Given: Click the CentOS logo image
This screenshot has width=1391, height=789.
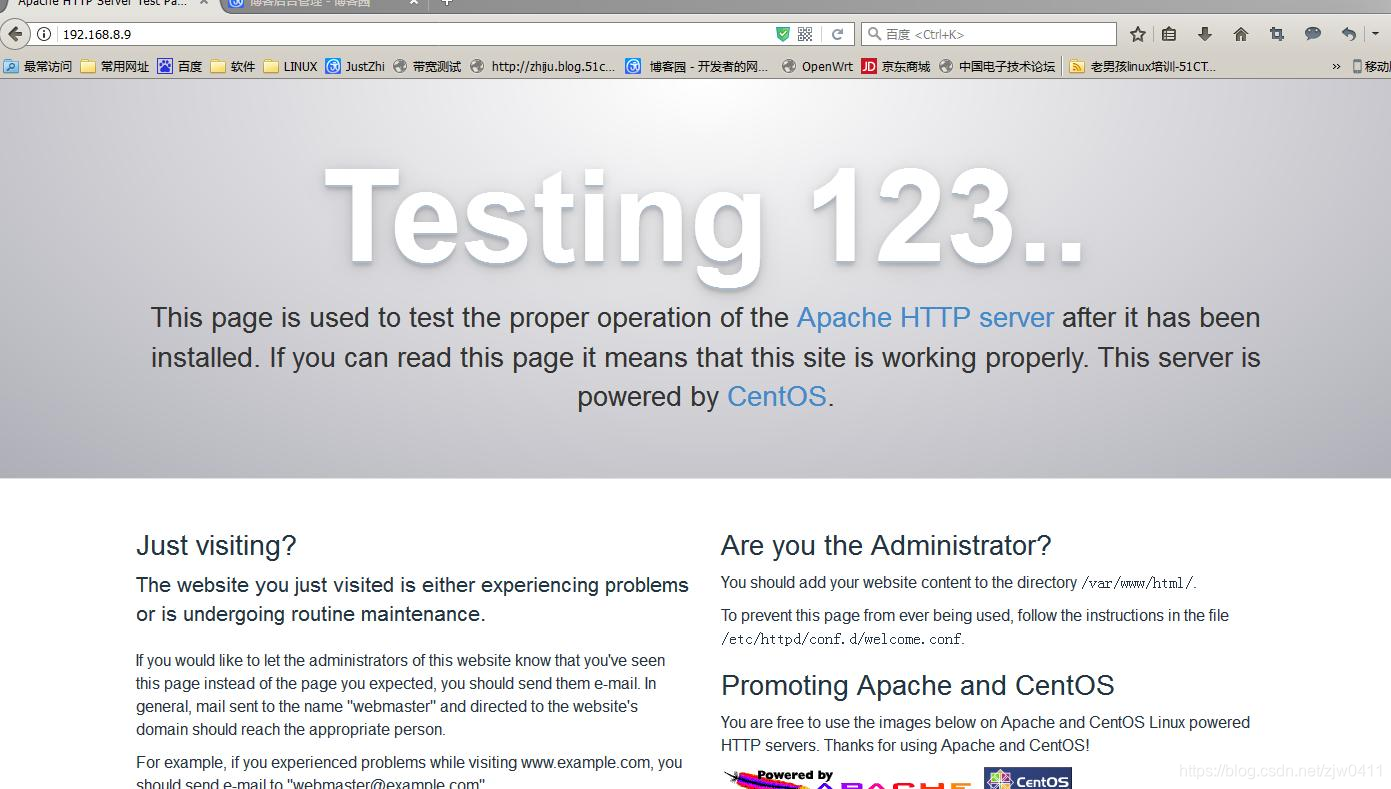Looking at the screenshot, I should tap(1028, 778).
